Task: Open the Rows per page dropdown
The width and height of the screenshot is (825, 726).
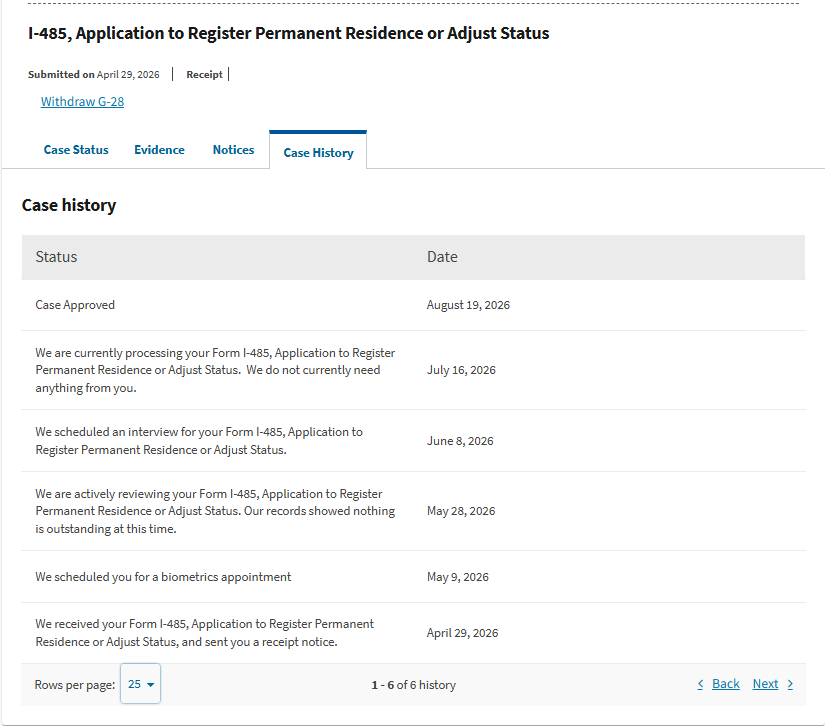Action: pyautogui.click(x=140, y=684)
